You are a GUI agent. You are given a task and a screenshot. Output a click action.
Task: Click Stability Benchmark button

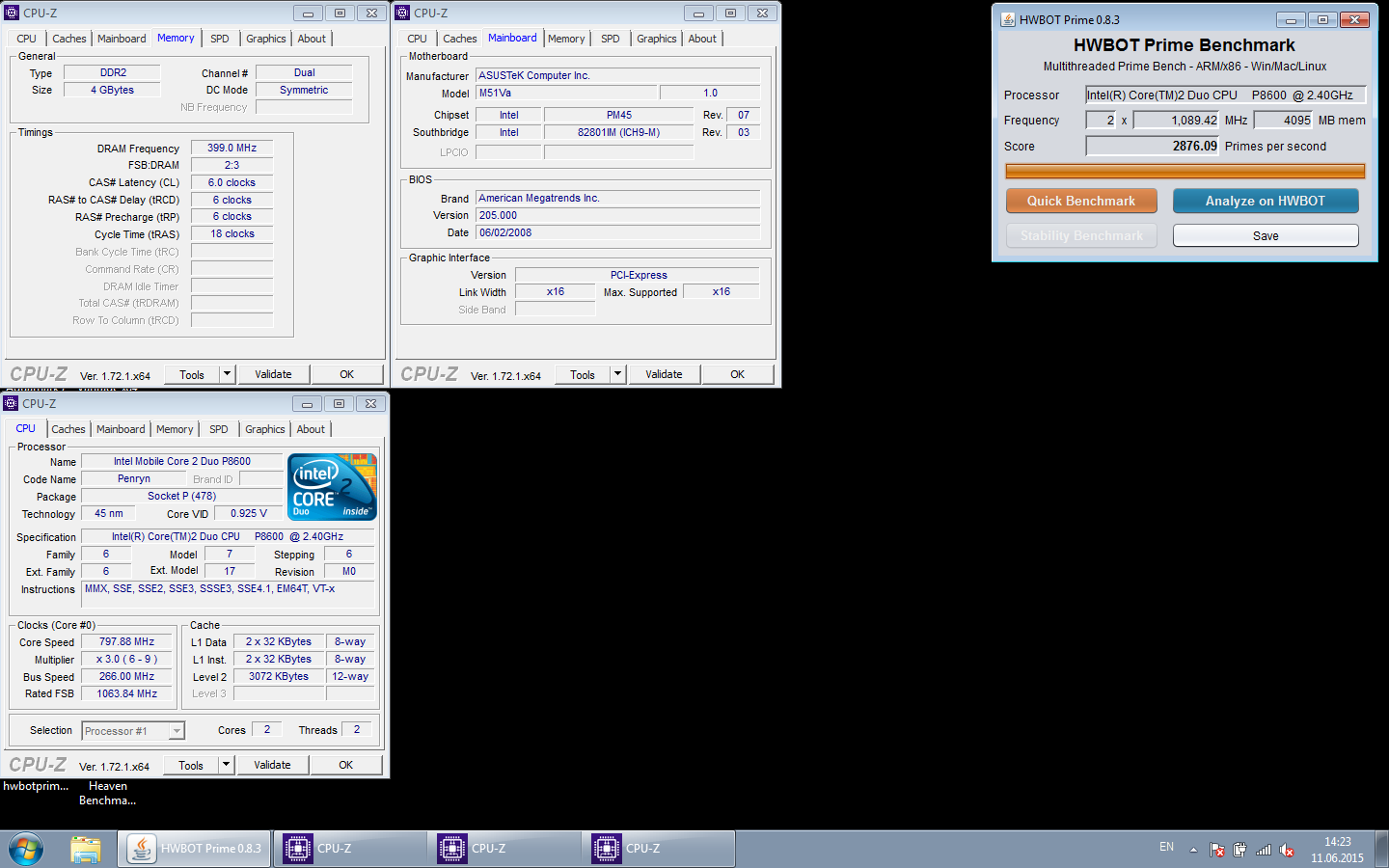[x=1081, y=235]
